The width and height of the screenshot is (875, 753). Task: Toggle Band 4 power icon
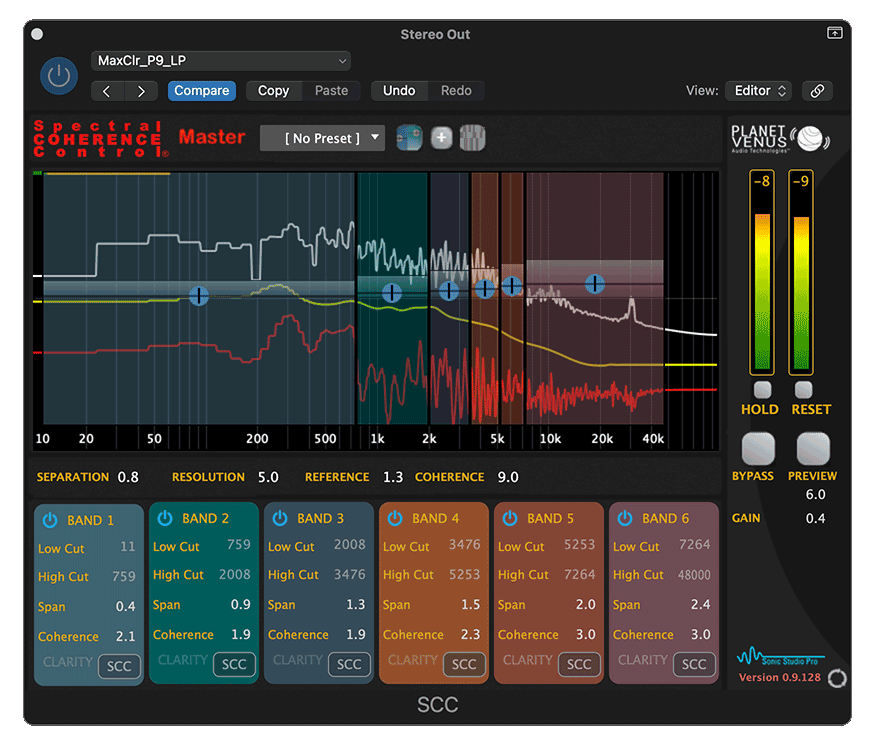pos(395,519)
